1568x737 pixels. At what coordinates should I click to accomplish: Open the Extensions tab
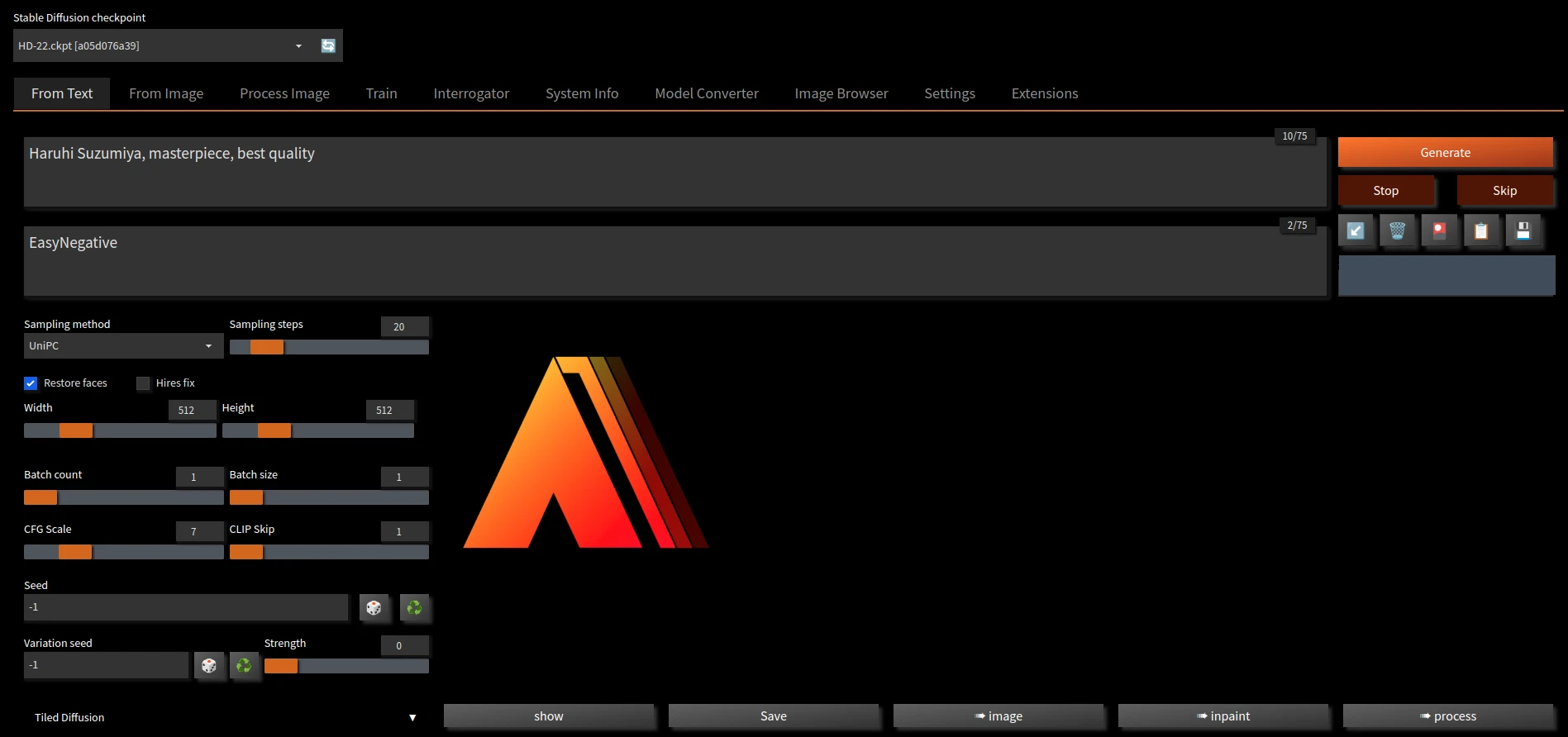pos(1044,93)
